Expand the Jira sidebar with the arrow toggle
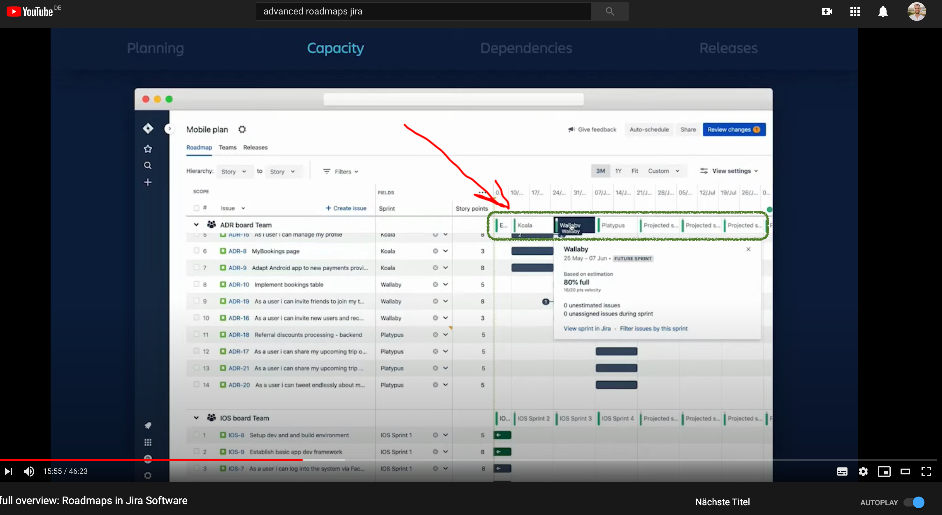Viewport: 942px width, 515px height. pos(169,129)
